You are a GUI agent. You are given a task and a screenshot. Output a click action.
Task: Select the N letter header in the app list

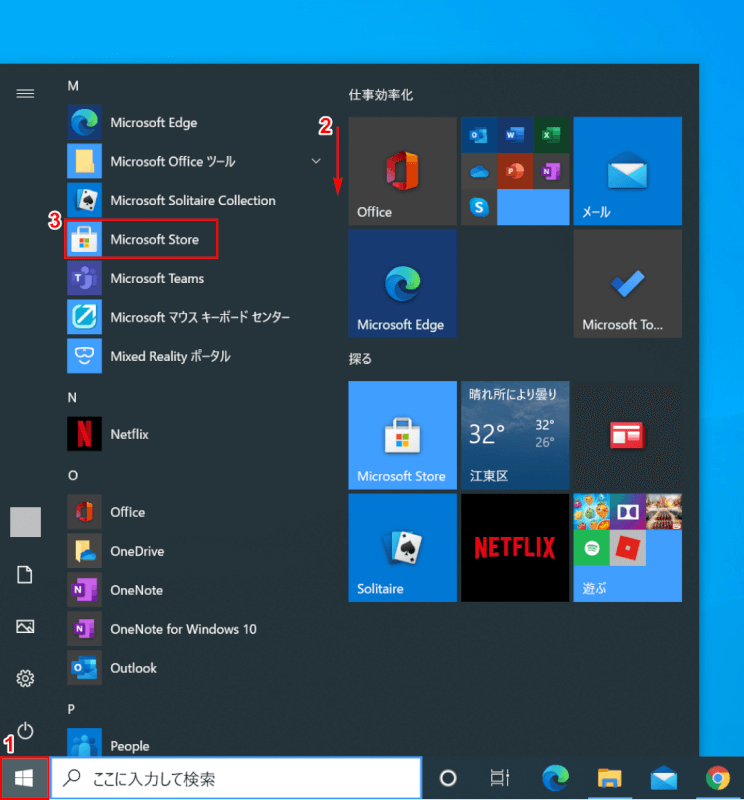[72, 397]
